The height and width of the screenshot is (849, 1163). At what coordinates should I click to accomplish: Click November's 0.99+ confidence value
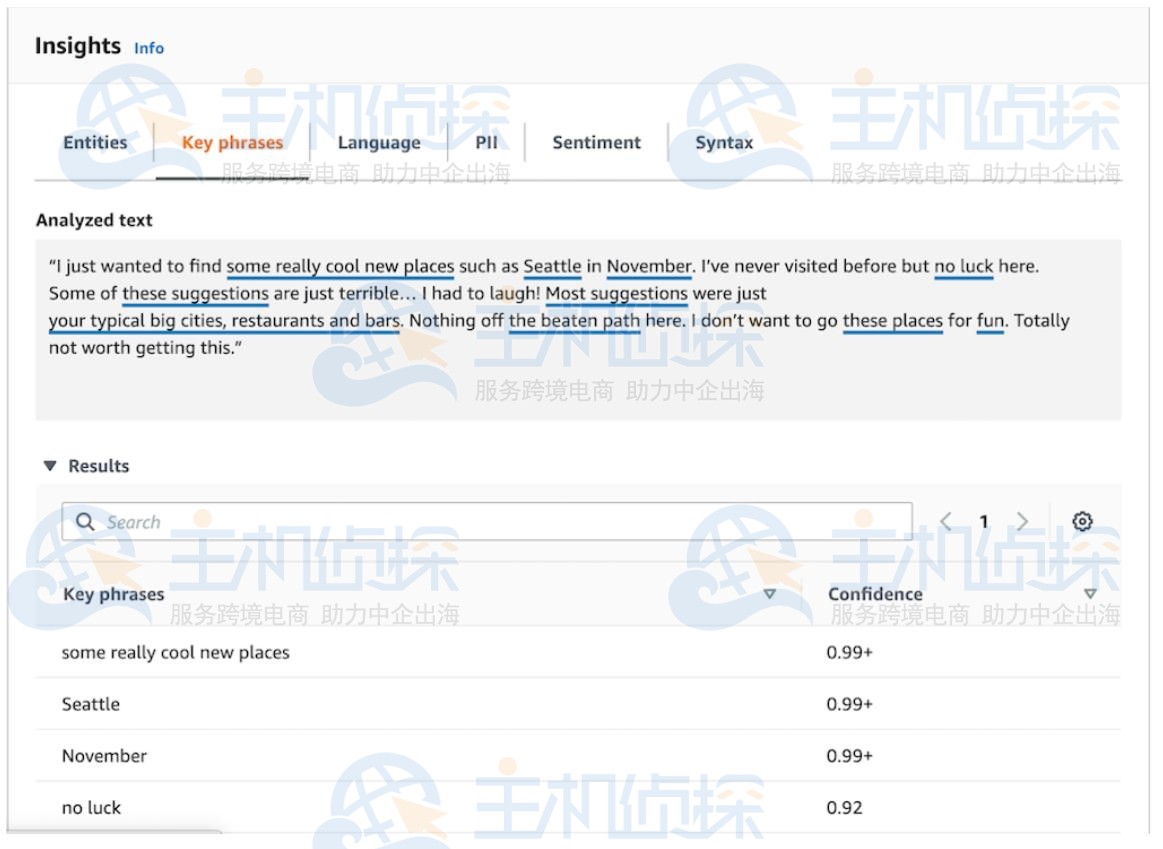point(849,756)
